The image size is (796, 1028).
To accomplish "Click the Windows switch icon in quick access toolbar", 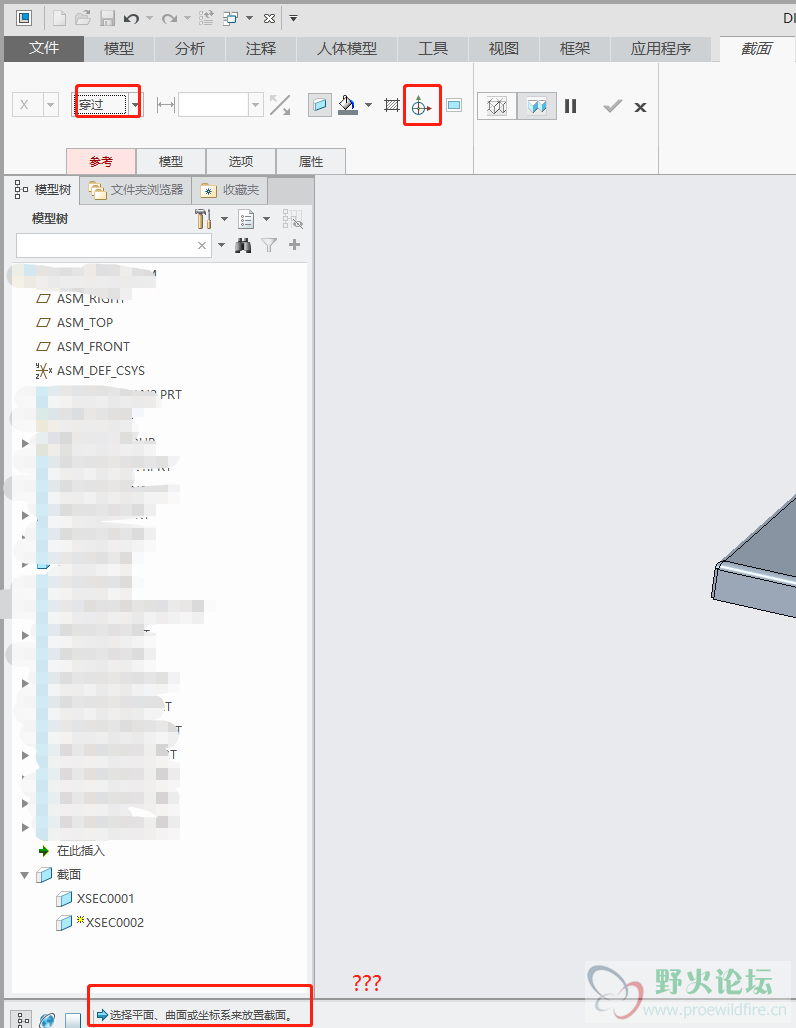I will pos(230,18).
